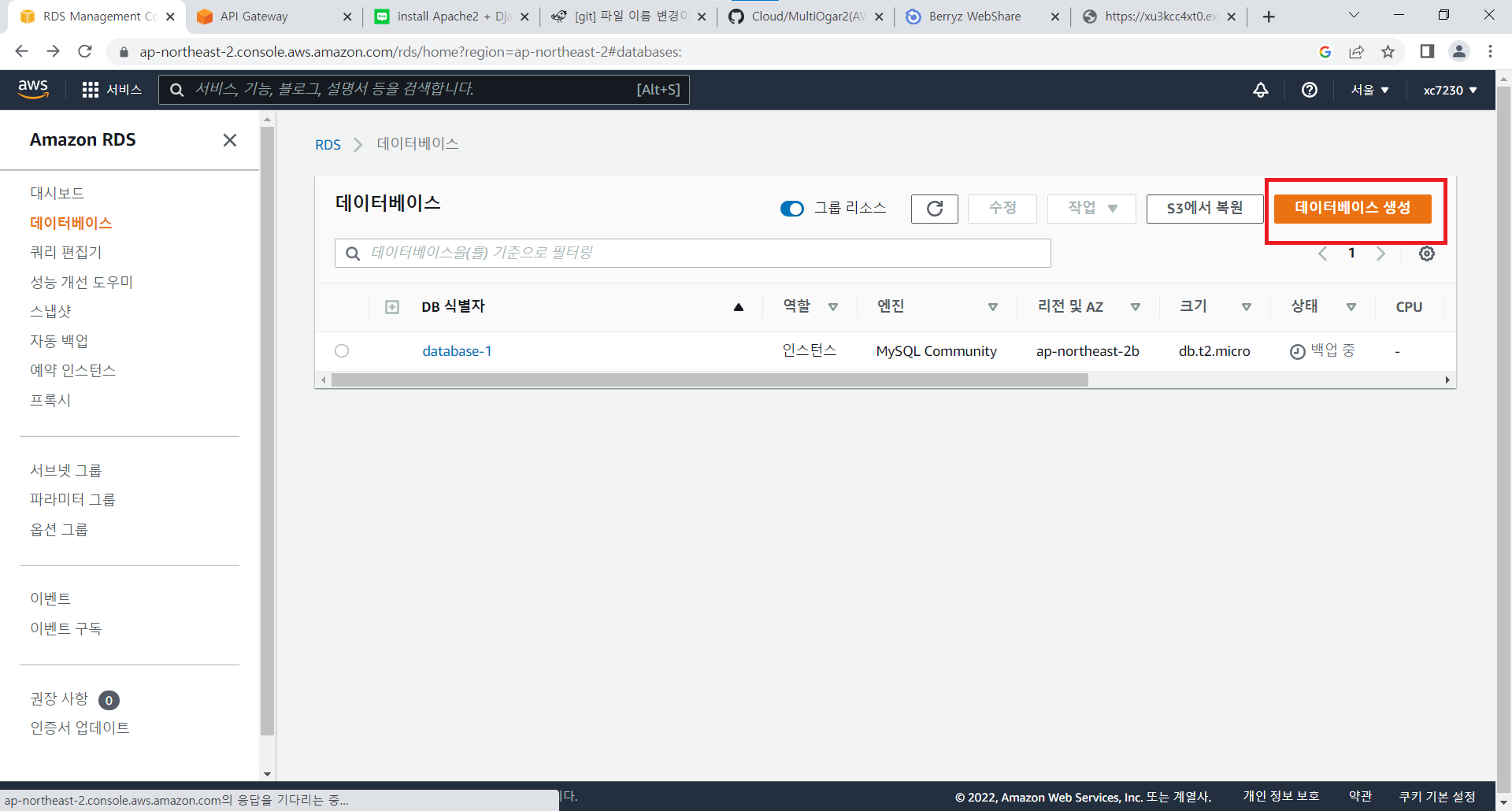Open 쿠키 기본 설정 footer link
The image size is (1512, 811).
tap(1437, 797)
